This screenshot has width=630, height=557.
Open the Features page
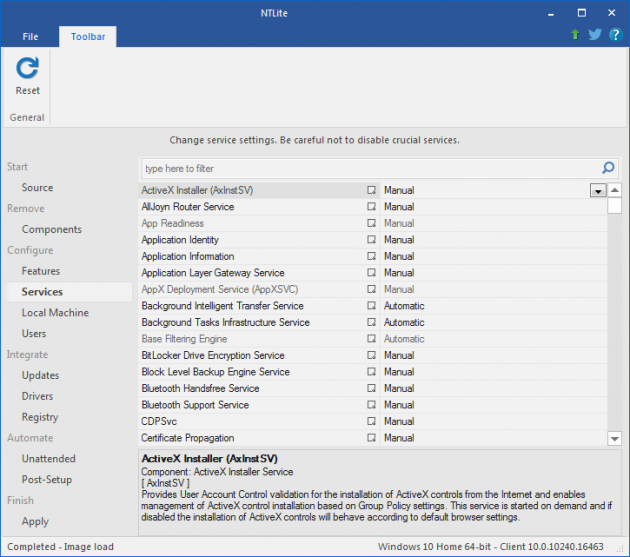click(x=41, y=271)
